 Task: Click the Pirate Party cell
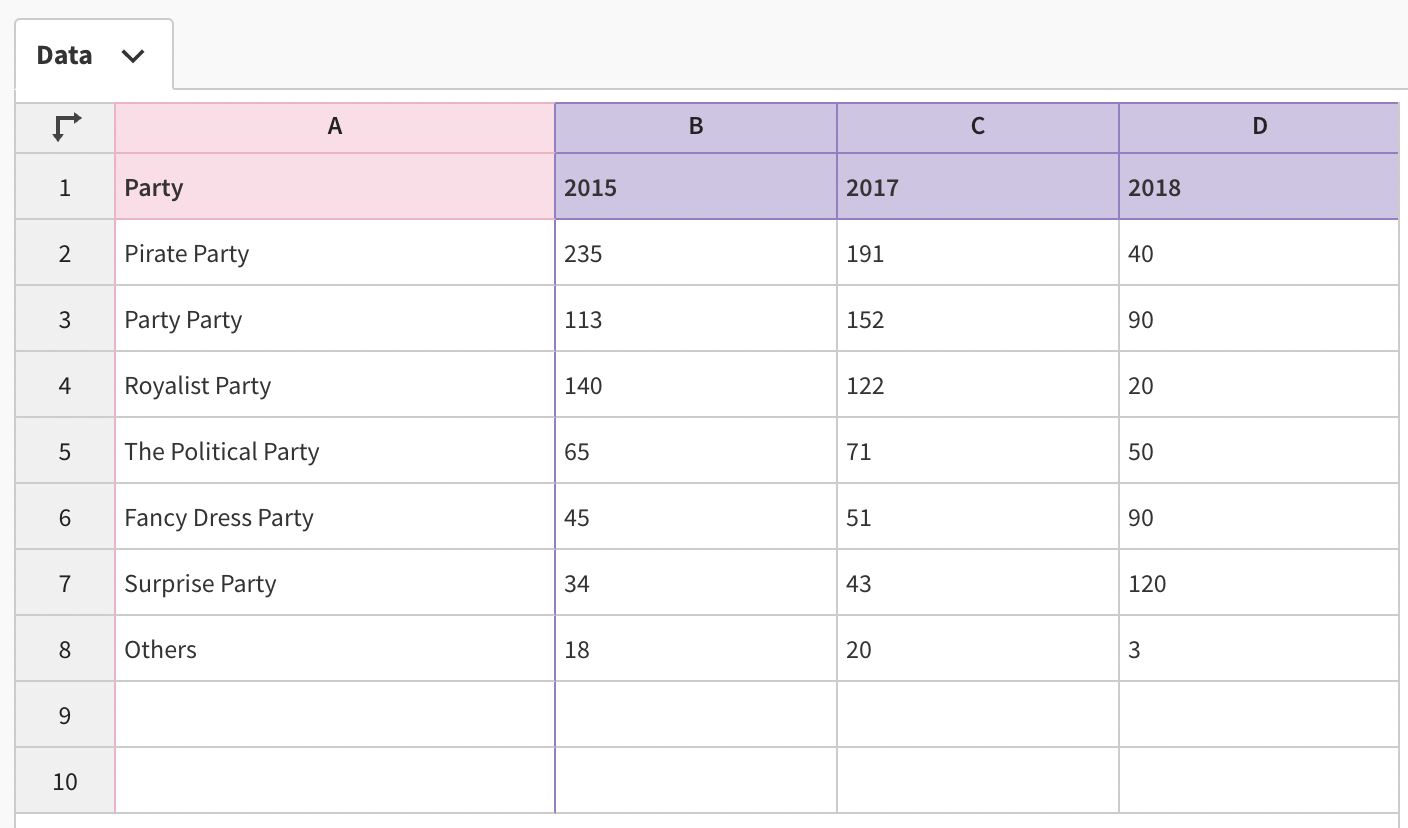coord(335,253)
